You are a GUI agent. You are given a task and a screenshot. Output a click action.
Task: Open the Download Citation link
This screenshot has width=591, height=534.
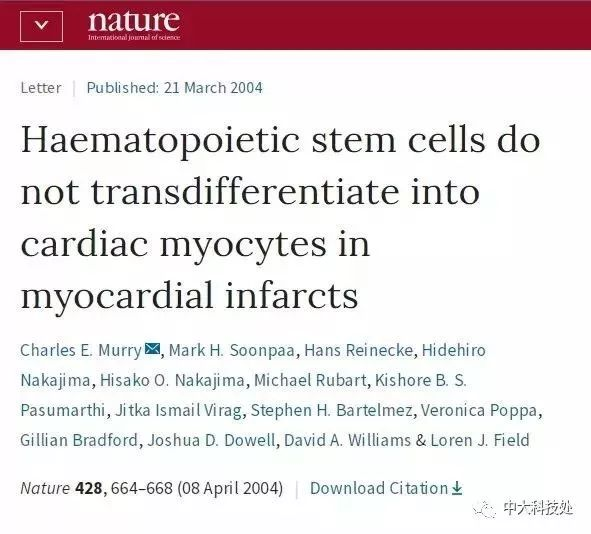[x=386, y=488]
